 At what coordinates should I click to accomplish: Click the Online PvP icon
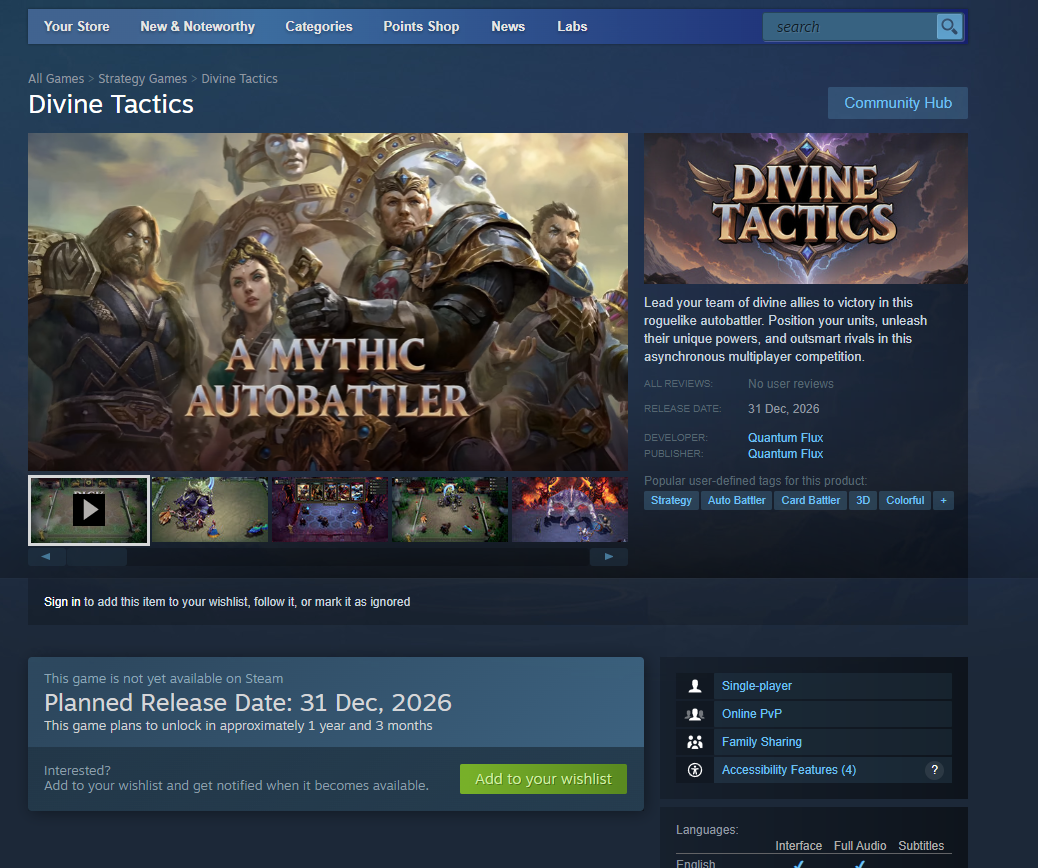(694, 714)
